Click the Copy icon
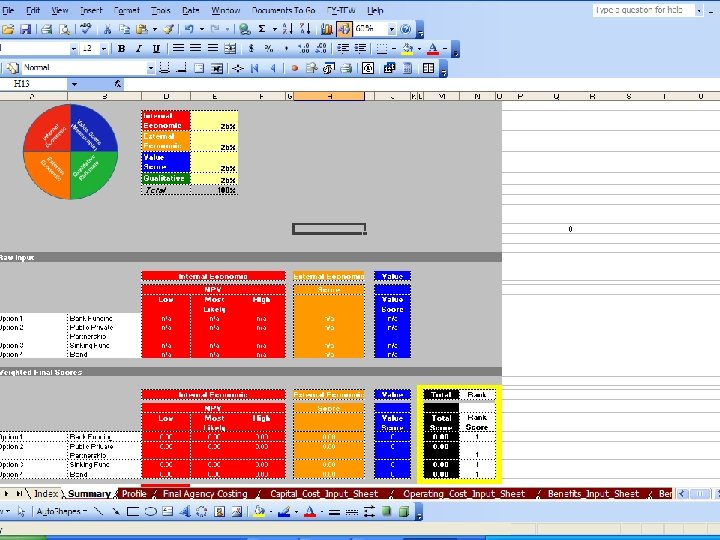The image size is (720, 540). pyautogui.click(x=124, y=29)
